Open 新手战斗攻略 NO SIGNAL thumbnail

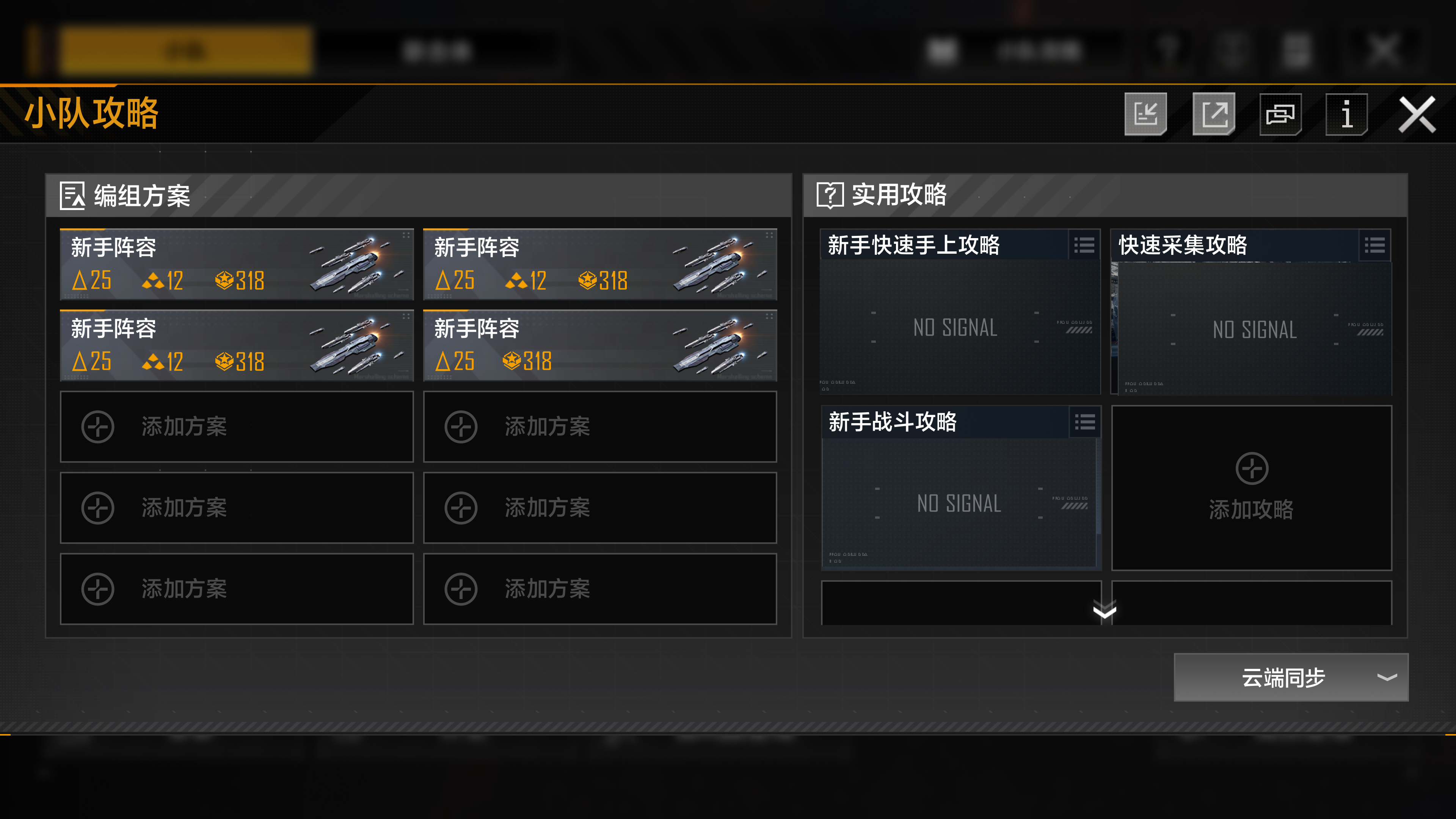point(960,502)
